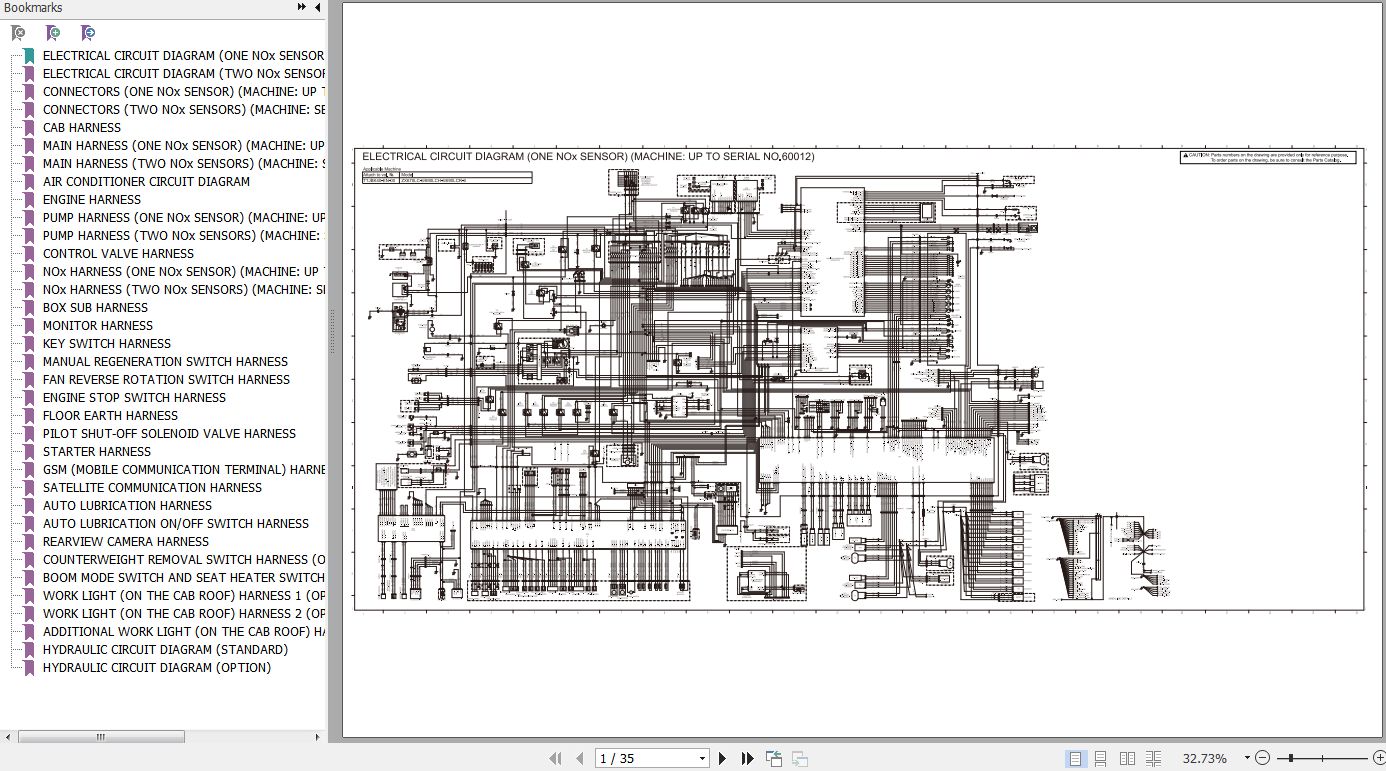Select the Floor Earth Harness bookmark
This screenshot has width=1386, height=771.
click(110, 416)
